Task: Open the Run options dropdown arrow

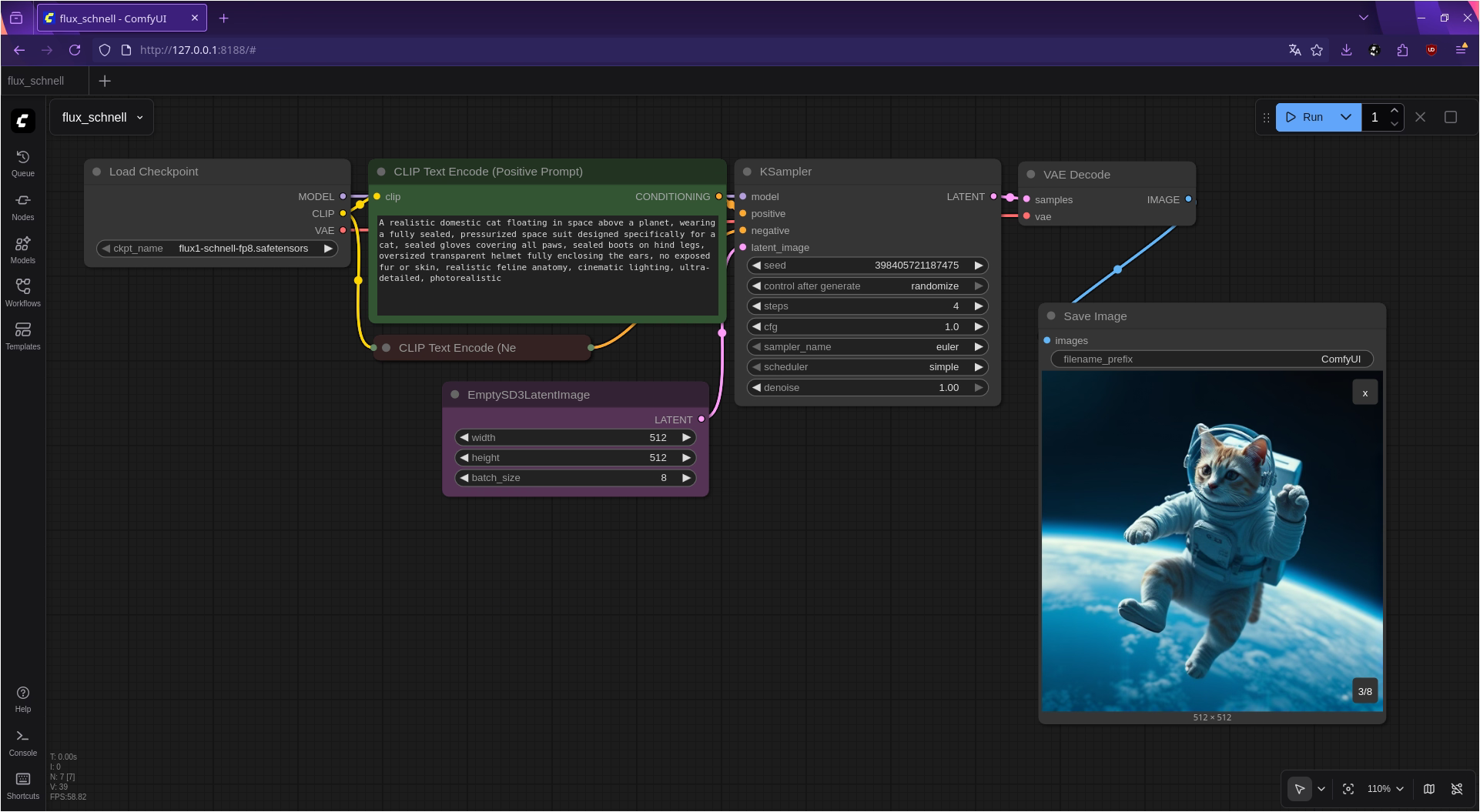Action: click(x=1346, y=116)
